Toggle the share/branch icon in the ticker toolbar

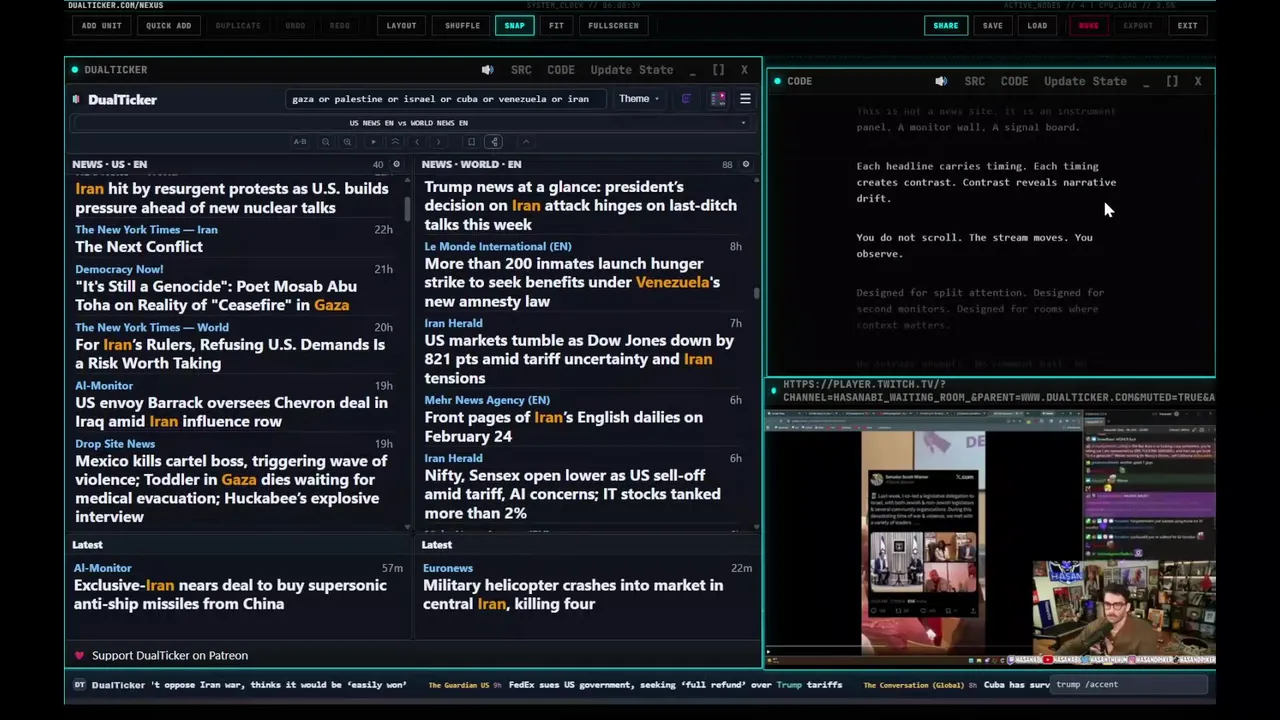(x=494, y=142)
